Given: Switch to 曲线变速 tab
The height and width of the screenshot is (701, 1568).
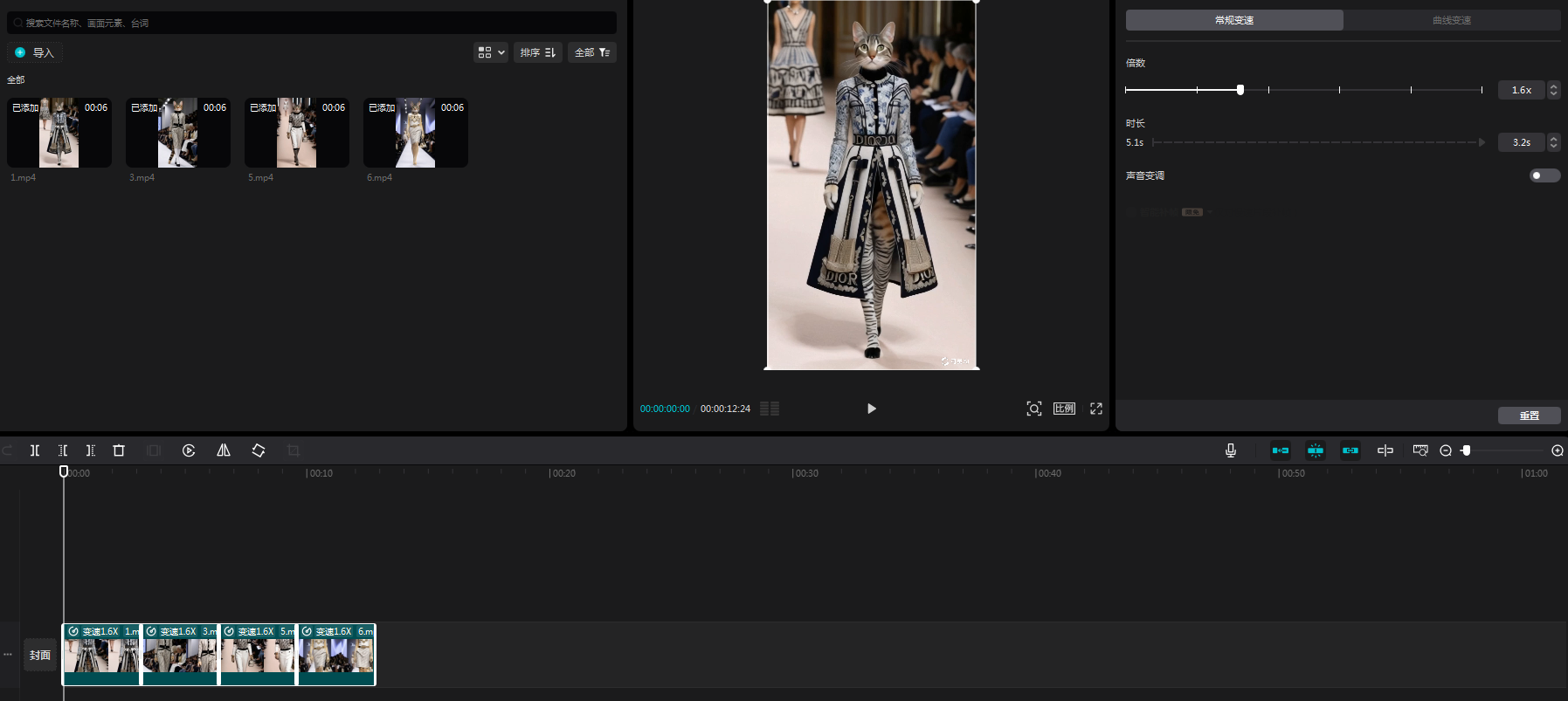Looking at the screenshot, I should click(1452, 20).
